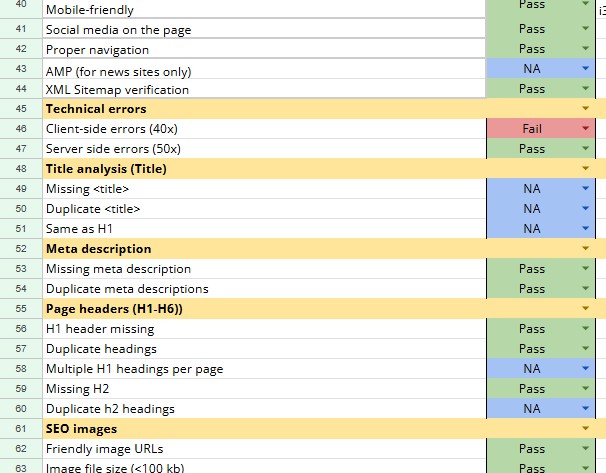Viewport: 606px width, 473px height.
Task: Select cell 'Mobile-friendly'
Action: pos(264,9)
